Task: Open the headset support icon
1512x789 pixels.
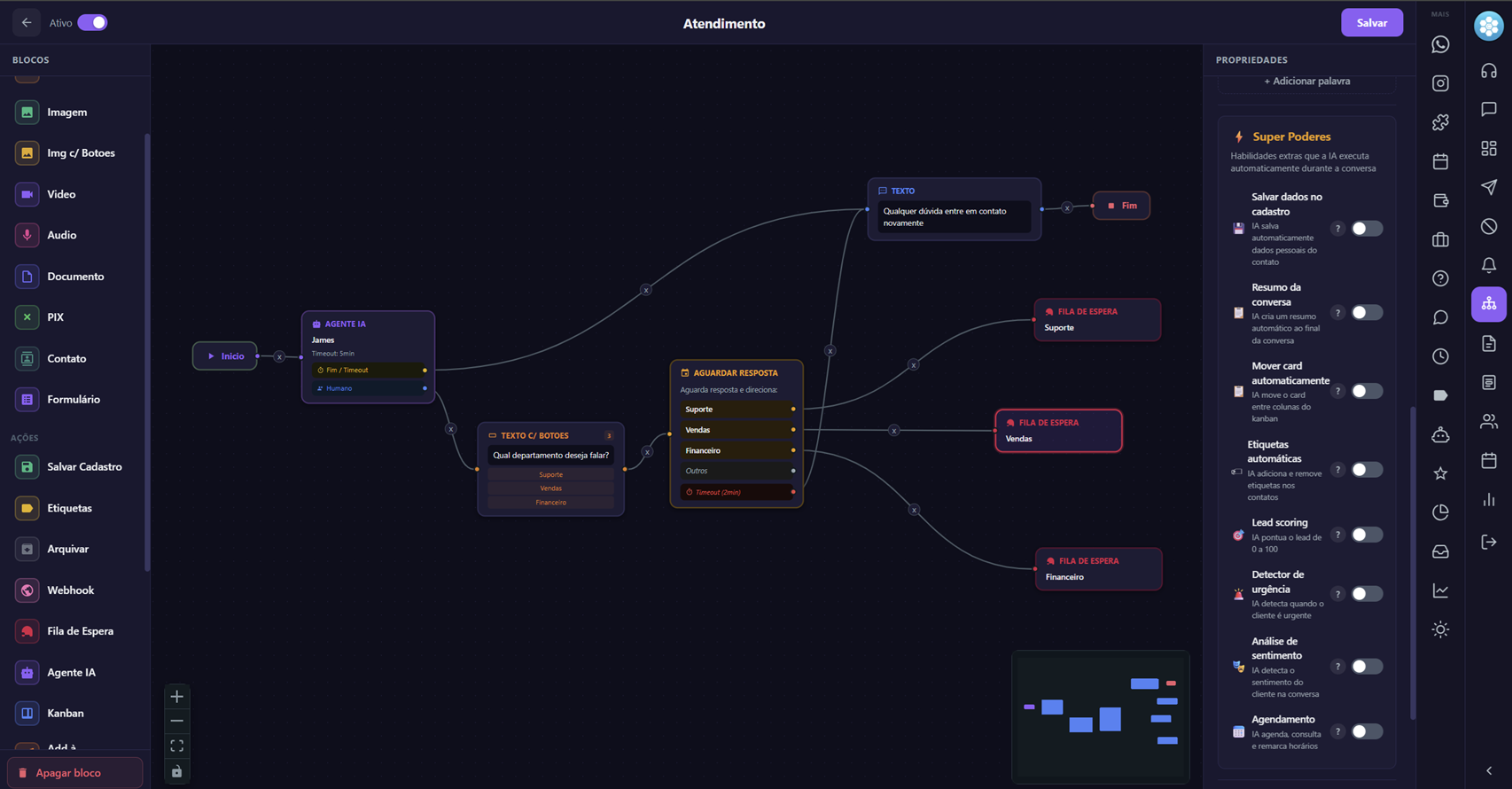Action: click(x=1489, y=70)
